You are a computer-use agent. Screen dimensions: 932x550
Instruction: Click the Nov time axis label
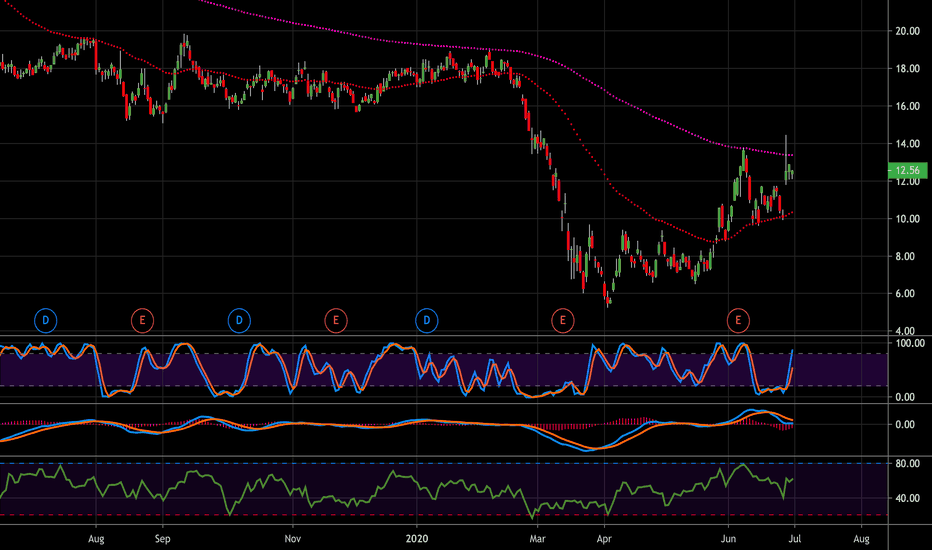tap(292, 539)
